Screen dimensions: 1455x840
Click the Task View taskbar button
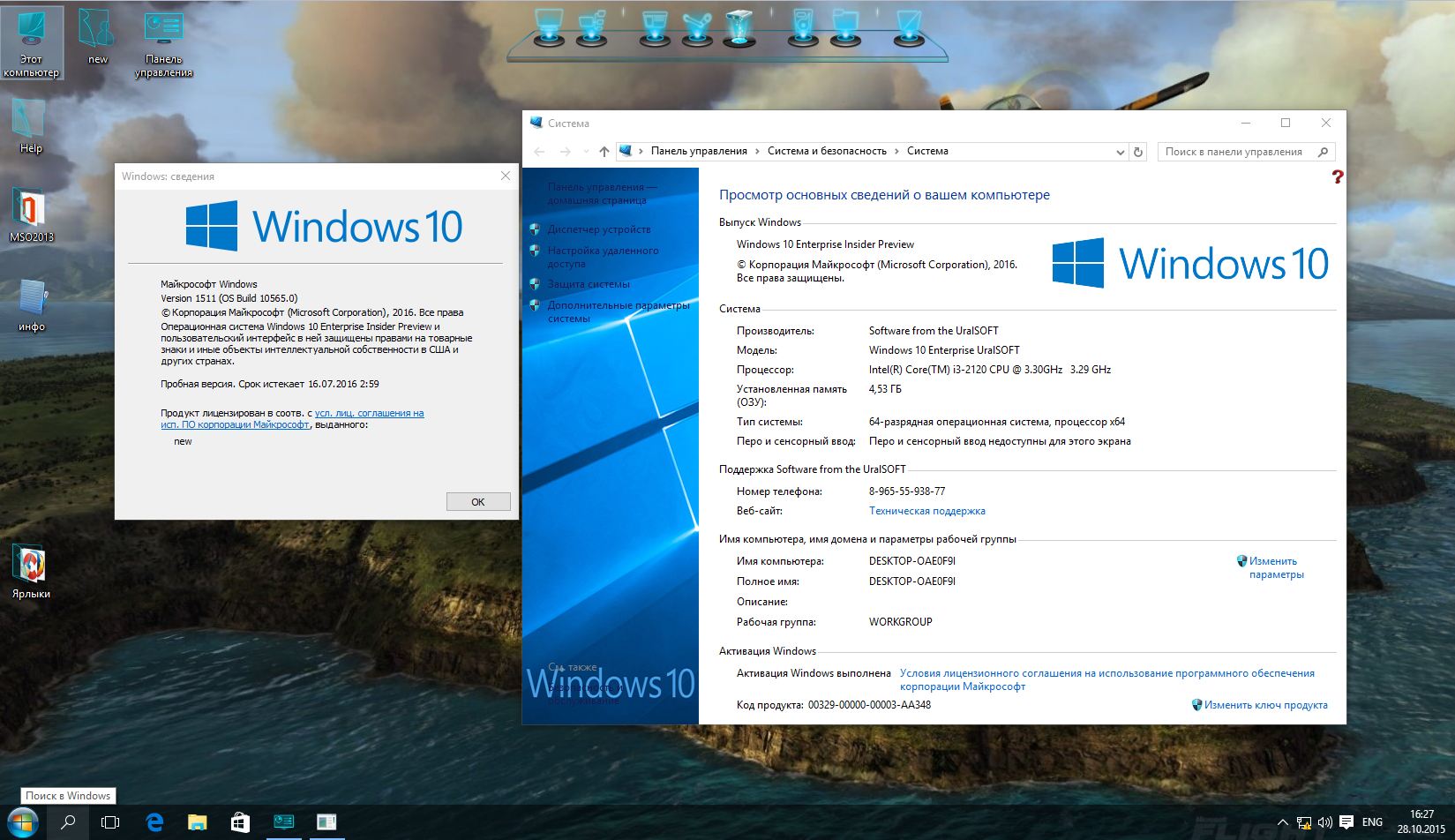(x=110, y=822)
